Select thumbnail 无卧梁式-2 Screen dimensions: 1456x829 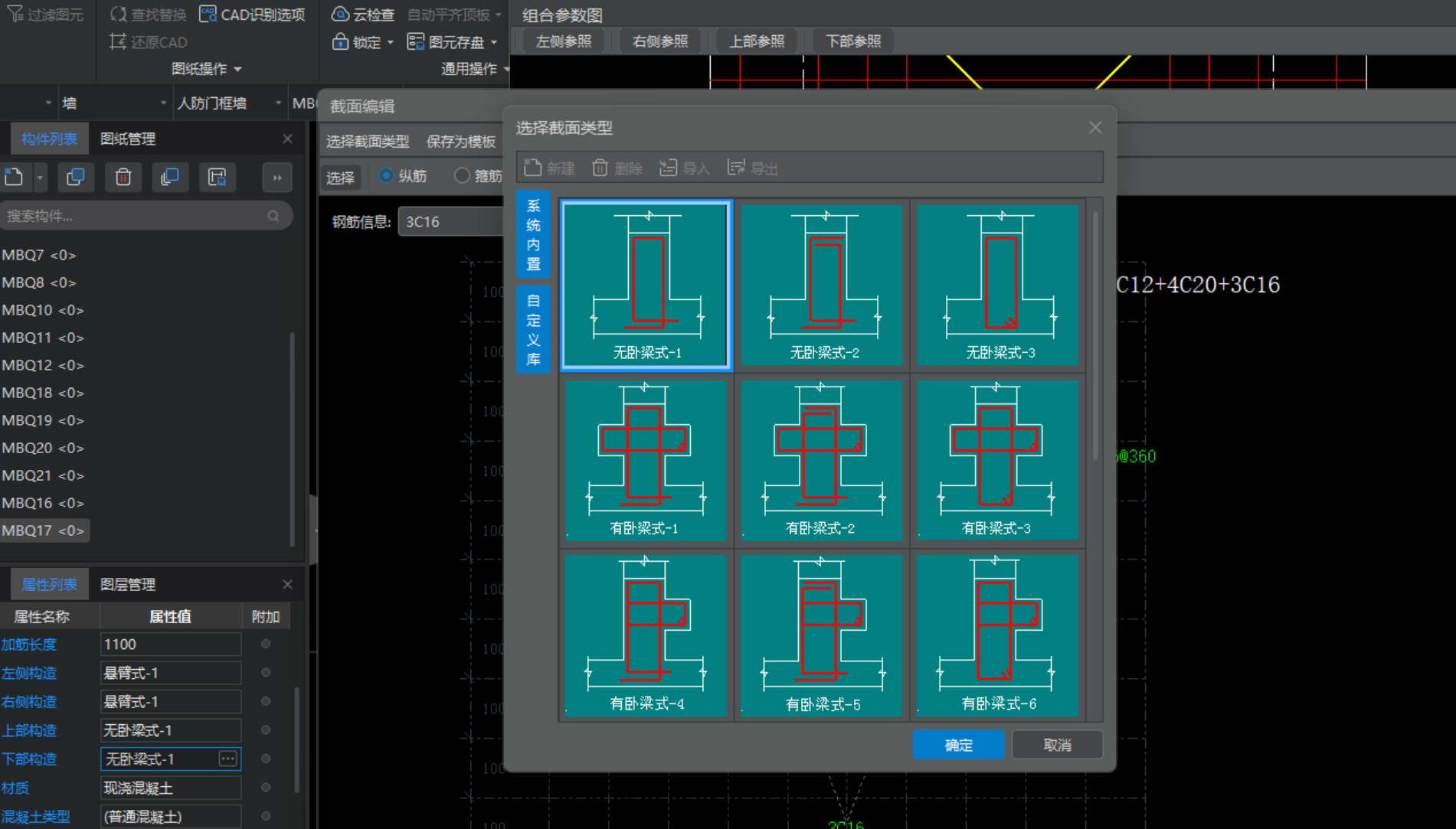(823, 285)
